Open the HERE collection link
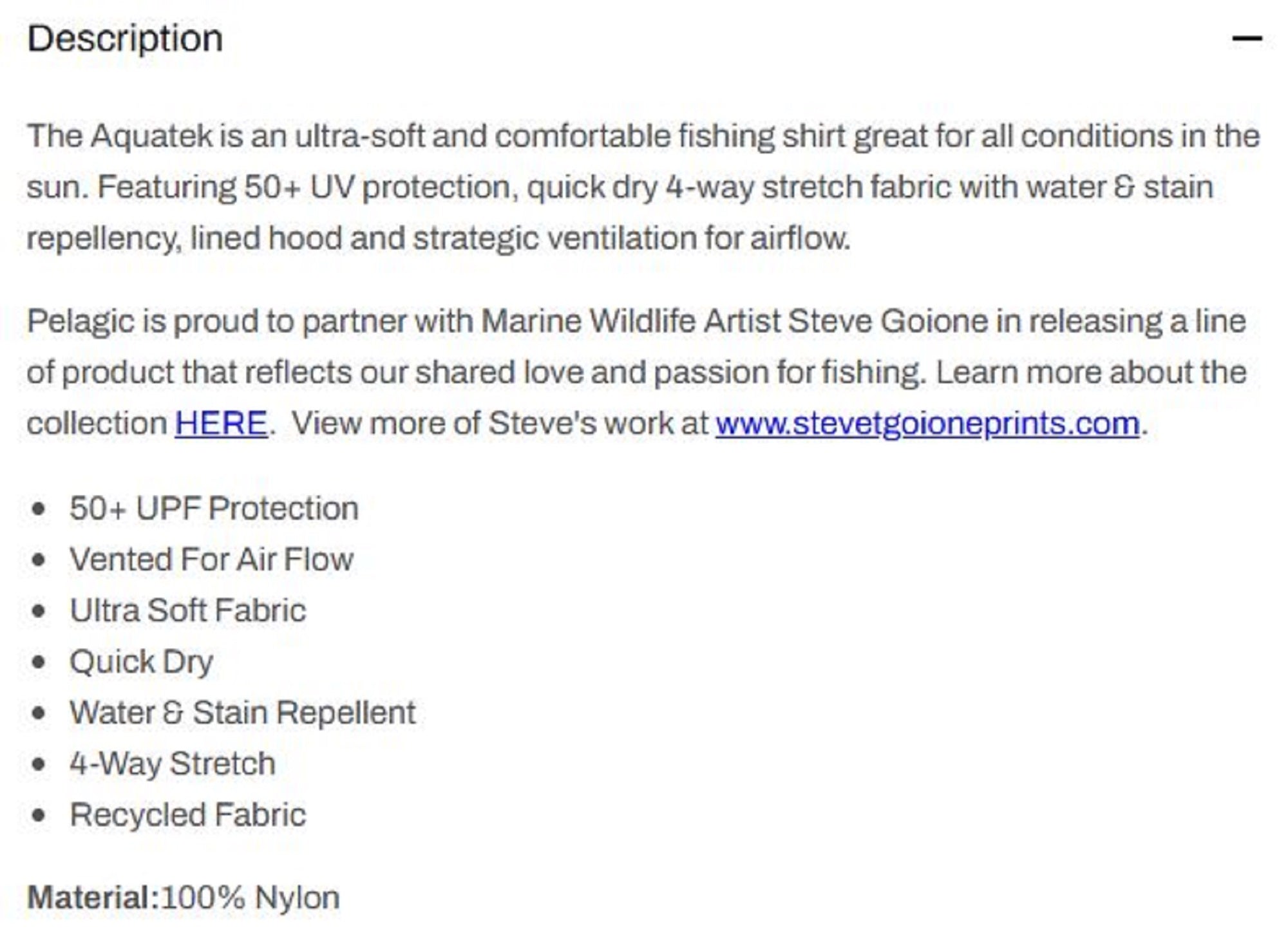The height and width of the screenshot is (947, 1288). [221, 424]
